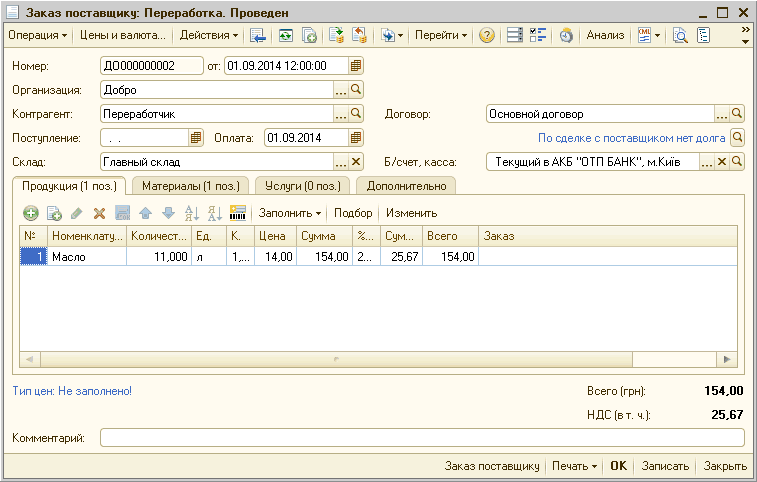Click the magnifier document preview icon

pos(680,35)
